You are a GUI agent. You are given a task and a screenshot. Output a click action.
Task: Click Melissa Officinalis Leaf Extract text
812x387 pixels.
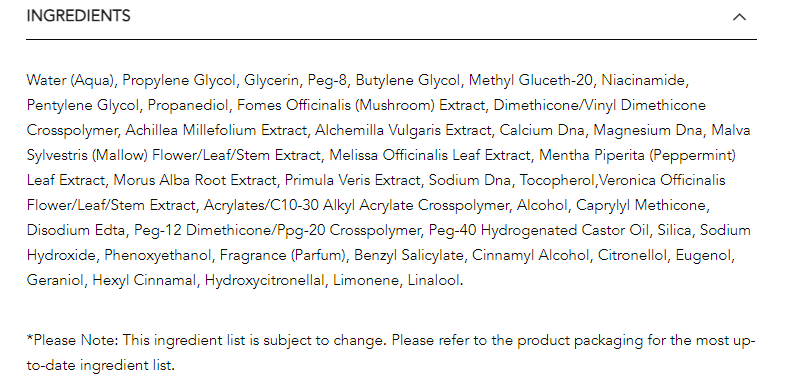click(x=430, y=155)
